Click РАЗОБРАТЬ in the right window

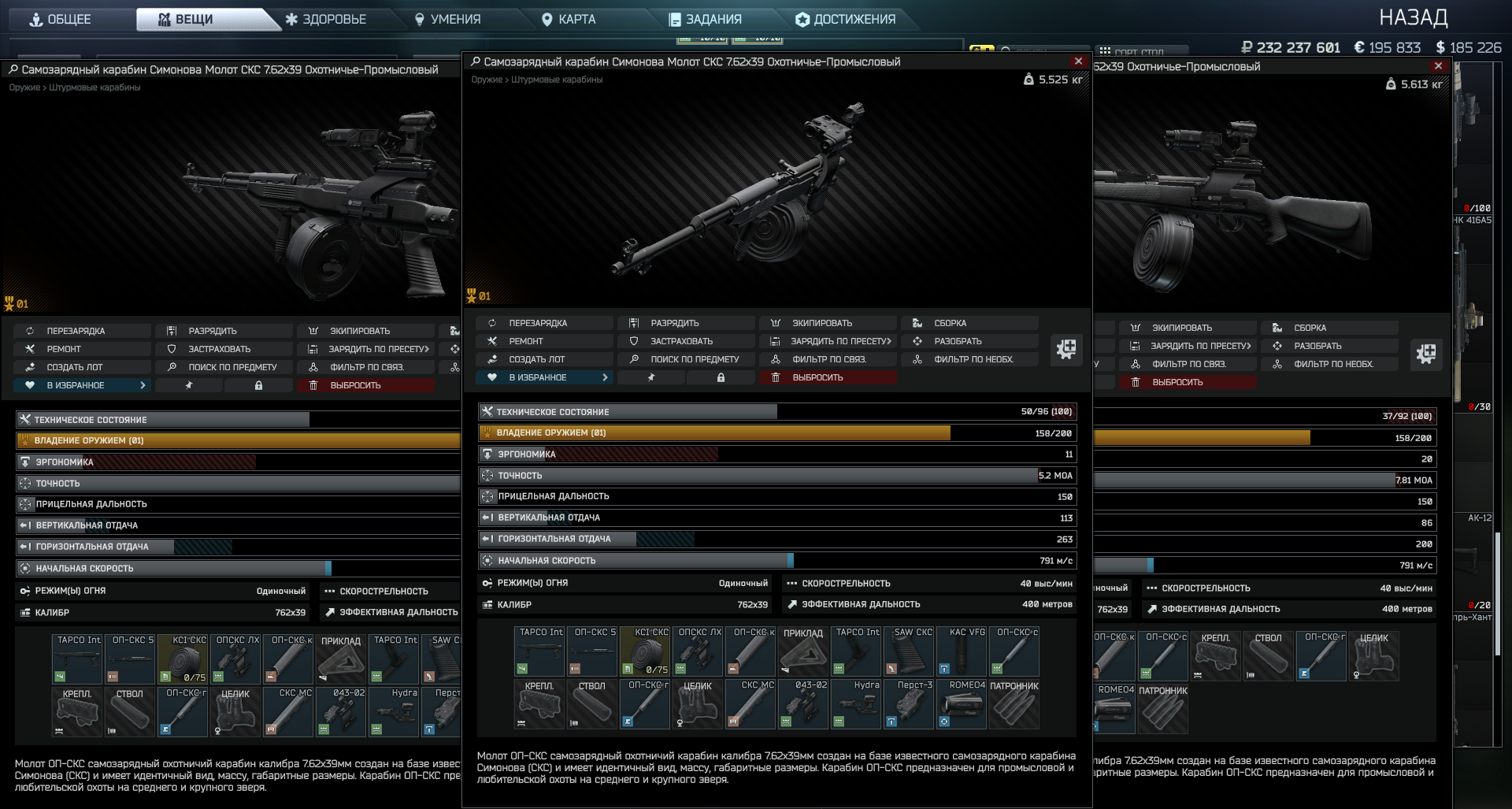1329,346
